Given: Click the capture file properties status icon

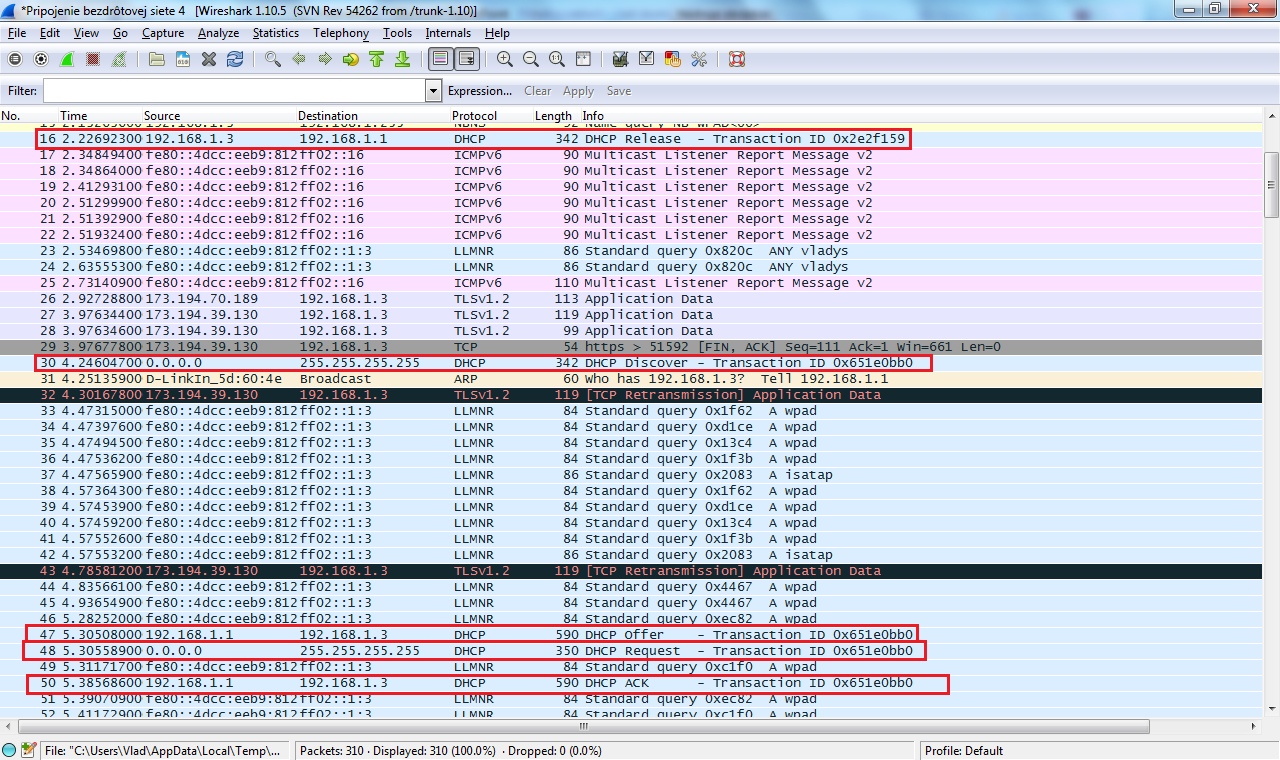Looking at the screenshot, I should 29,750.
